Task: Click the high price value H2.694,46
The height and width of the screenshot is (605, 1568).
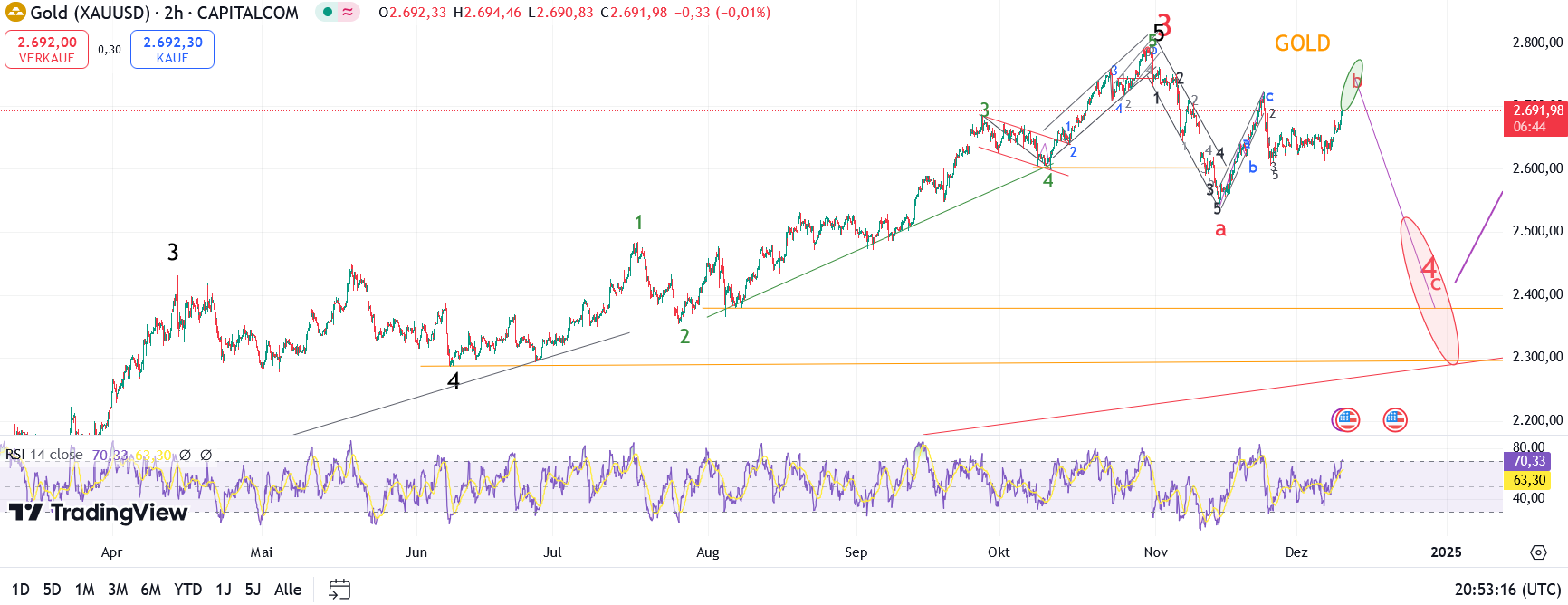Action: tap(487, 13)
